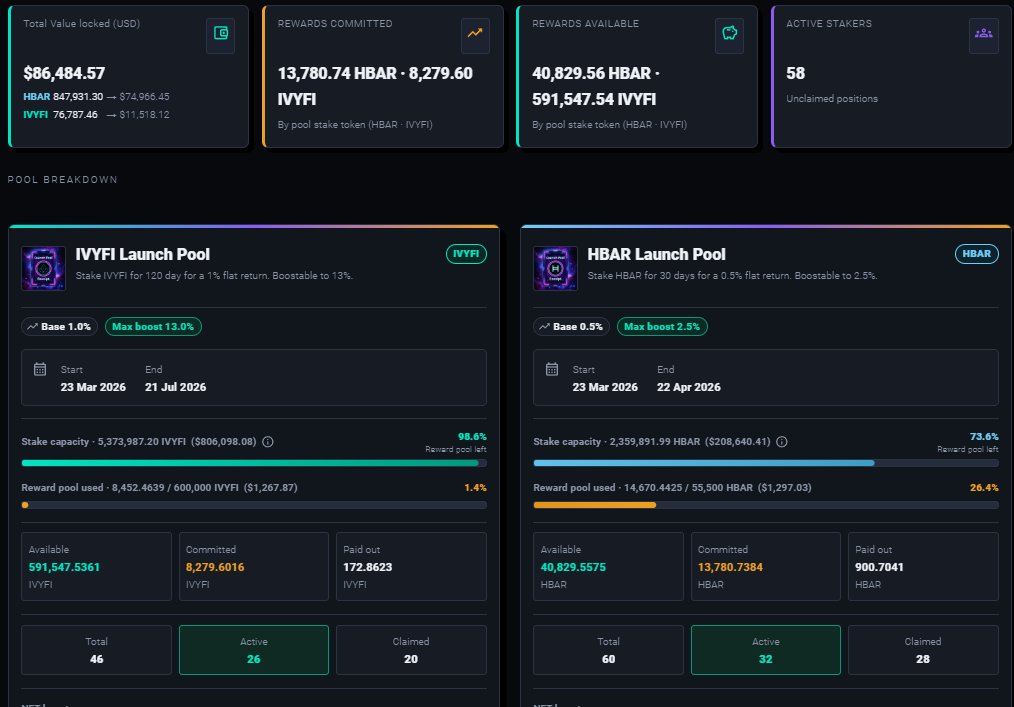Click the 98.6% reward pool left value
The width and height of the screenshot is (1014, 707).
point(472,437)
